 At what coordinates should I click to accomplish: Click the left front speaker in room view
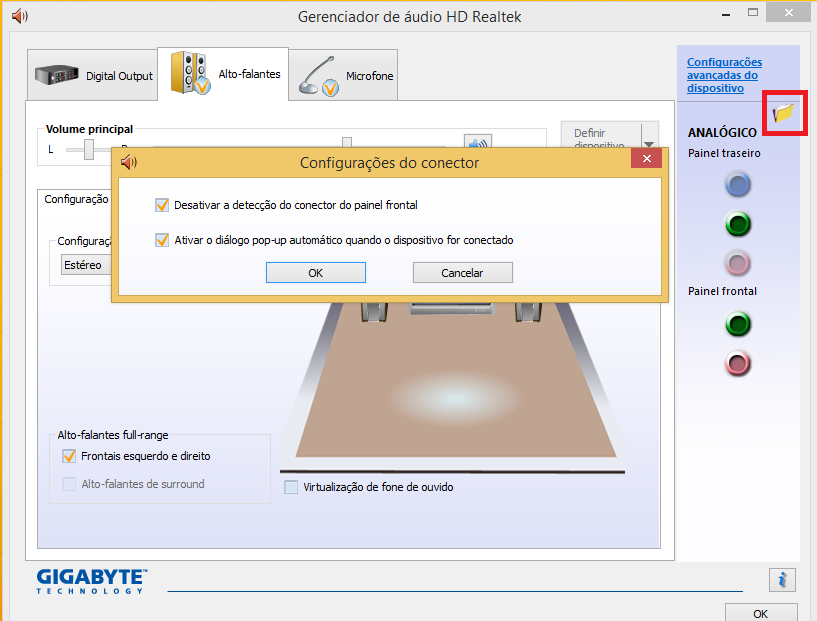(374, 312)
